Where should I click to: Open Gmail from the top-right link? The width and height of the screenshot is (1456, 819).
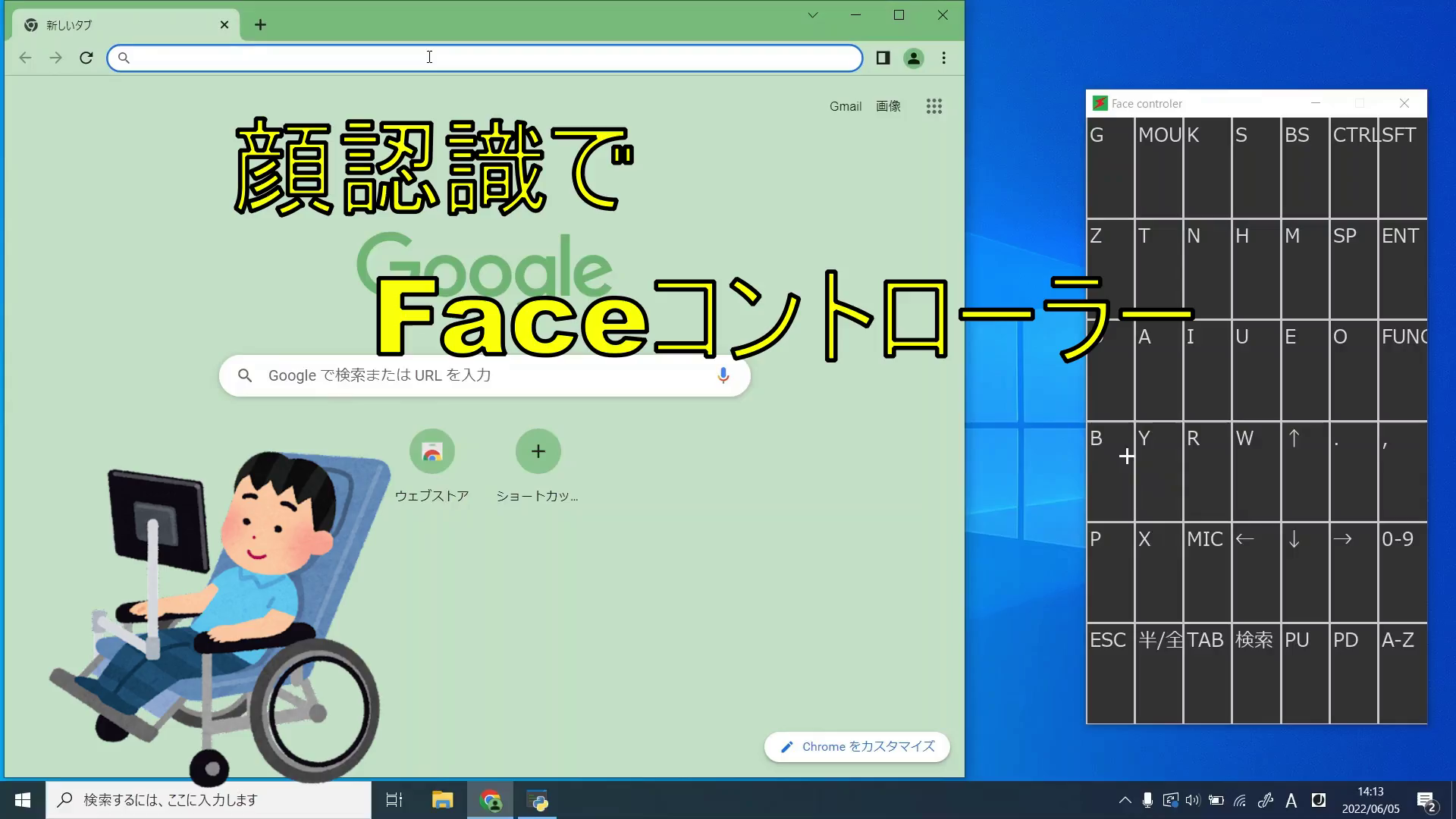point(845,106)
